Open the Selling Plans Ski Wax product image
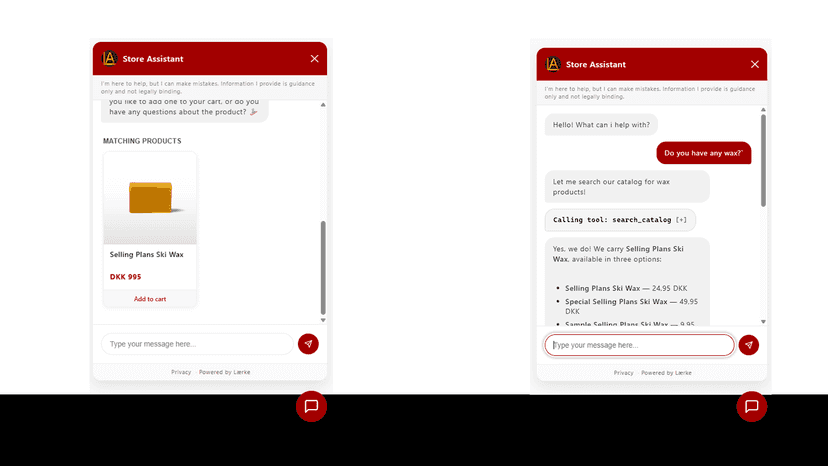Screen dimensions: 828x466 (x=150, y=198)
